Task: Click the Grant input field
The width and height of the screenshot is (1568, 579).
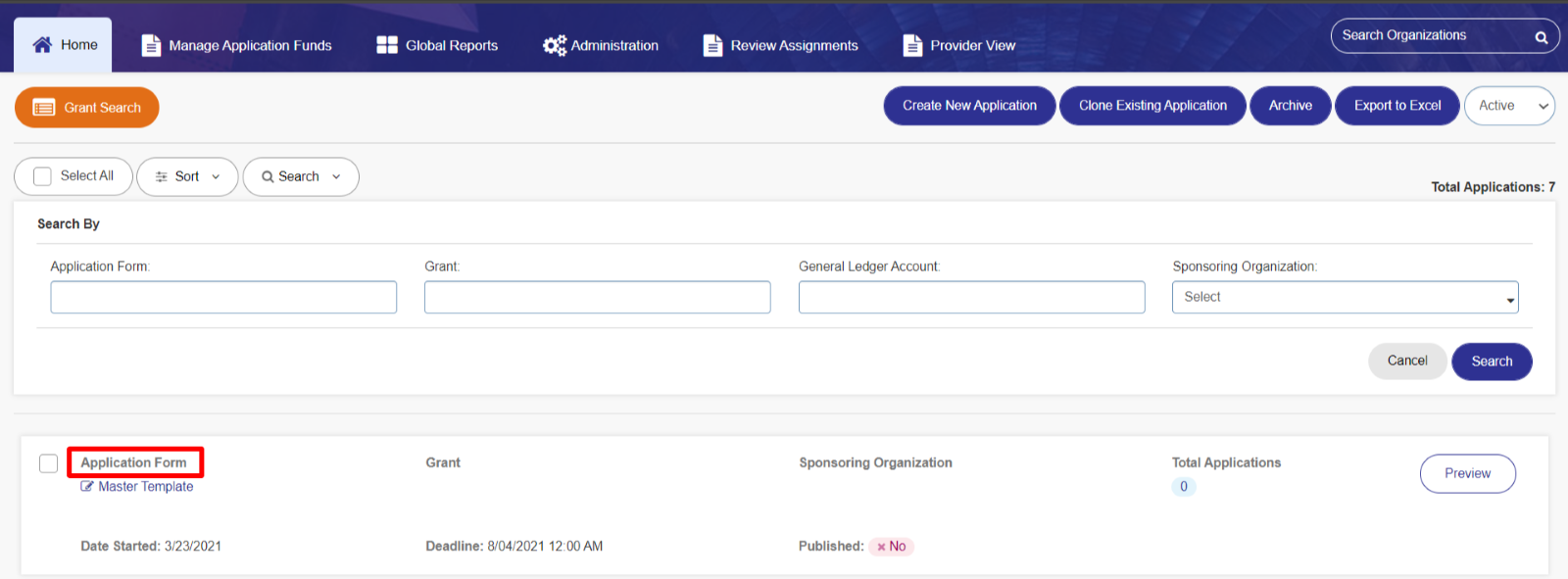Action: (x=598, y=297)
